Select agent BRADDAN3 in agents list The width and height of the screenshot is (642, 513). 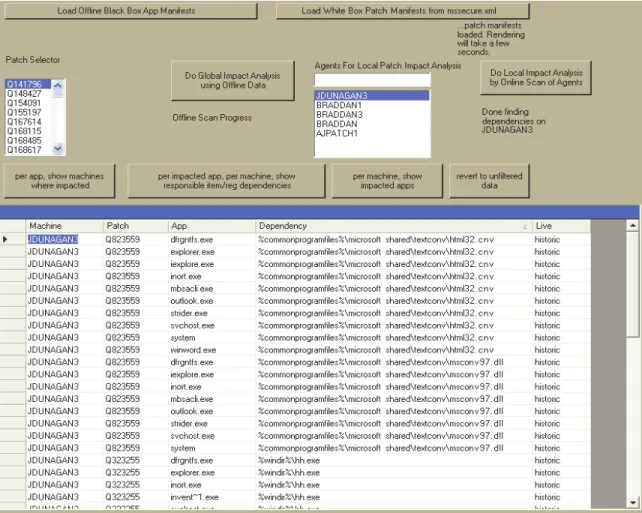[x=372, y=115]
